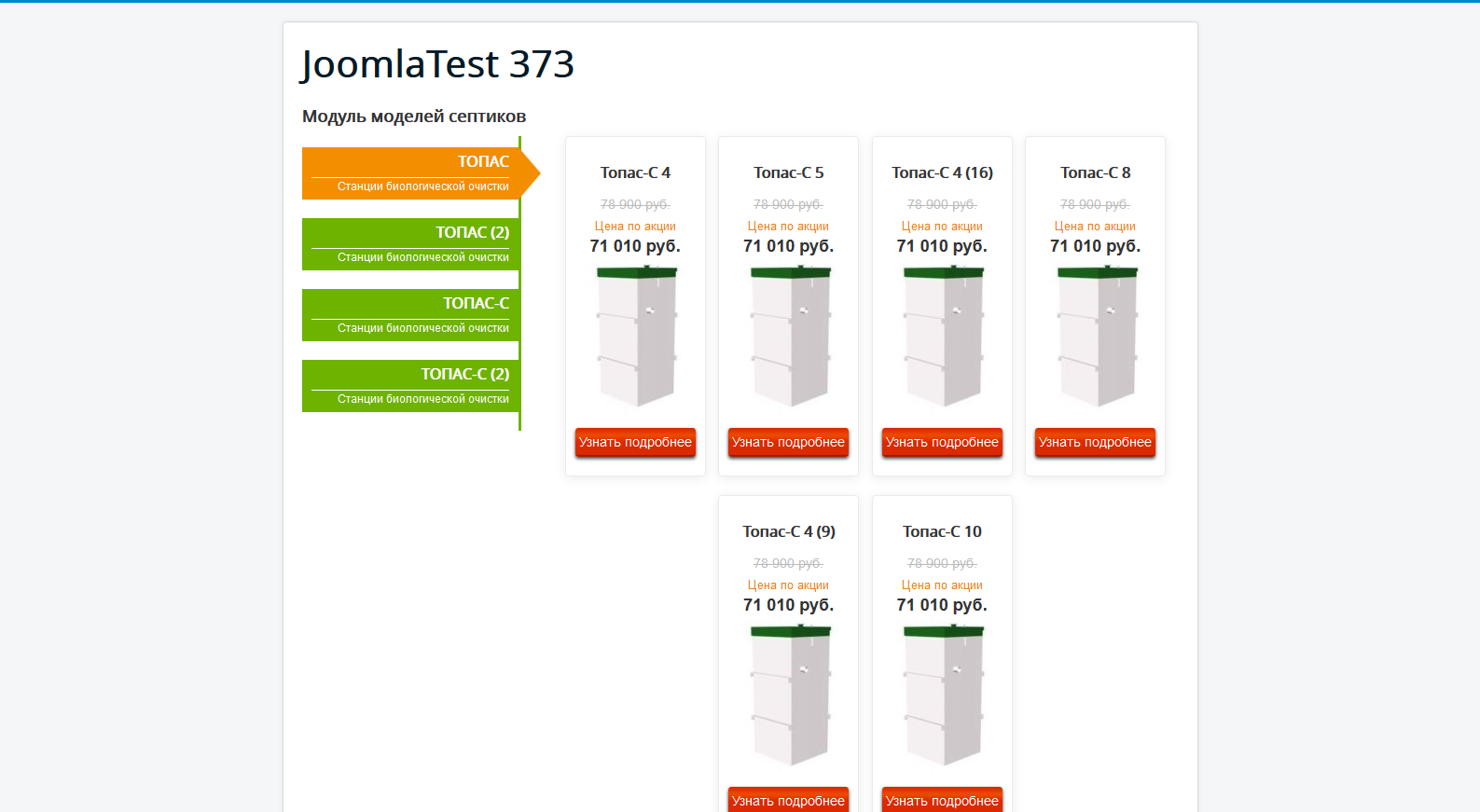
Task: Select the orange ТОПАС category tab
Action: pos(410,173)
